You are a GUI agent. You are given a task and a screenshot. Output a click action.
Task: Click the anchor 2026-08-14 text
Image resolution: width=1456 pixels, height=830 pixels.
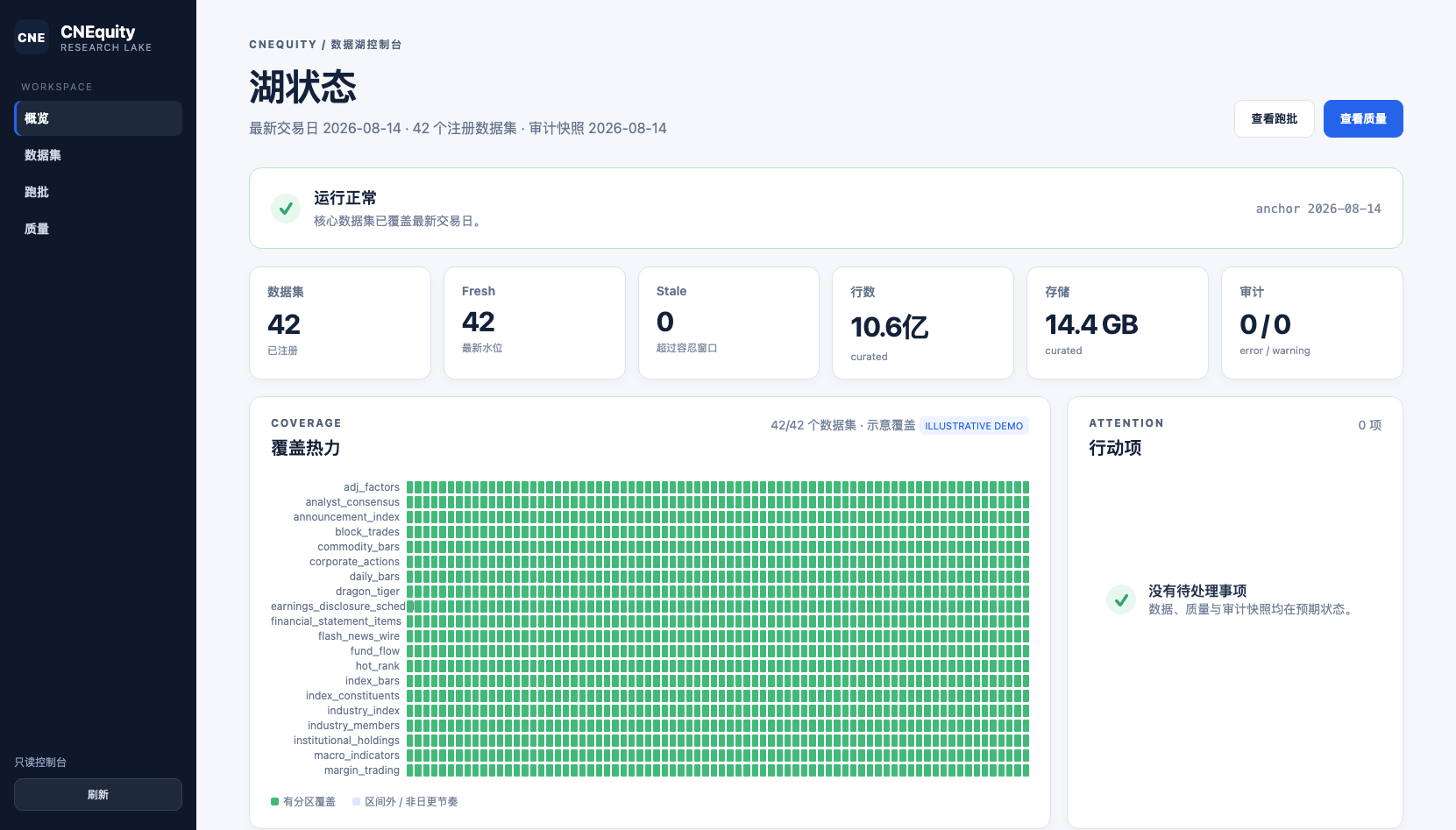tap(1318, 209)
